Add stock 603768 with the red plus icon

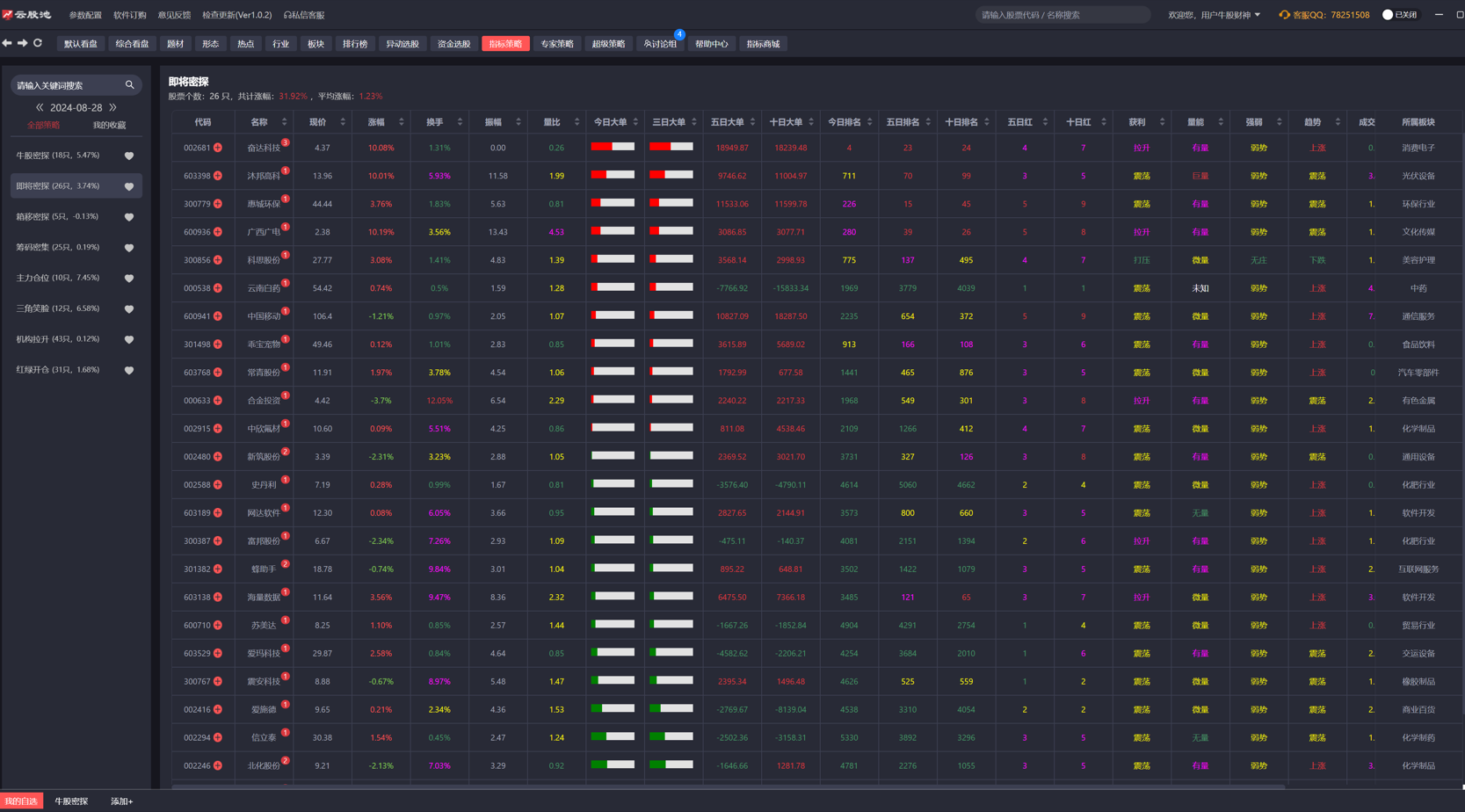pos(218,373)
